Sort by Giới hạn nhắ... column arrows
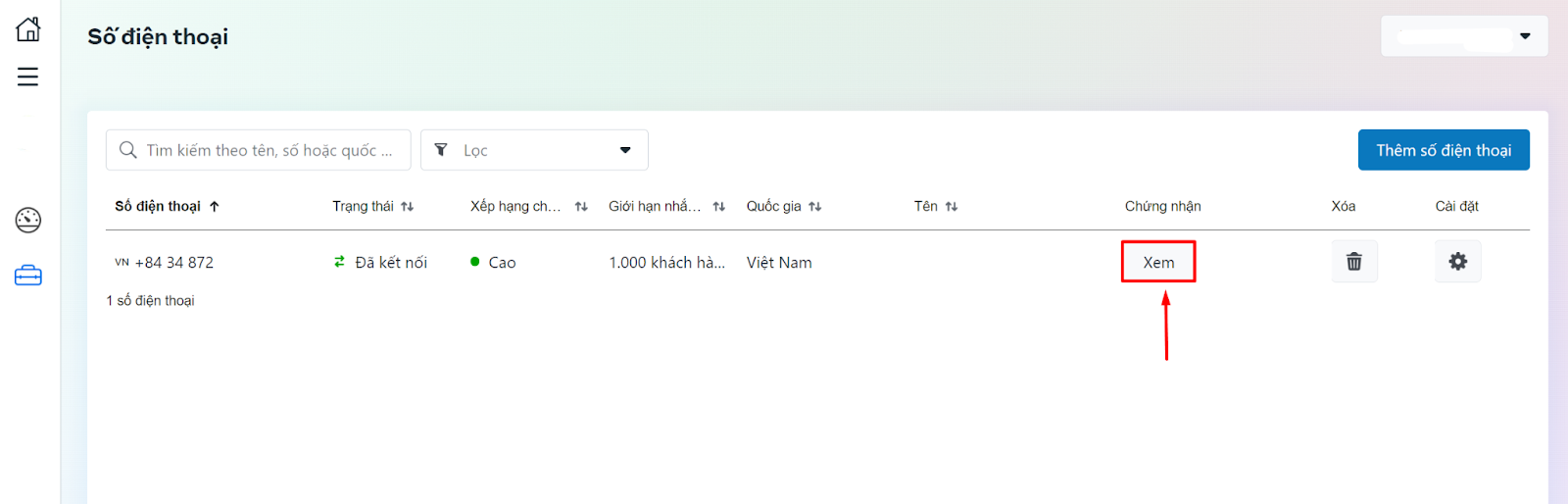 tap(719, 206)
